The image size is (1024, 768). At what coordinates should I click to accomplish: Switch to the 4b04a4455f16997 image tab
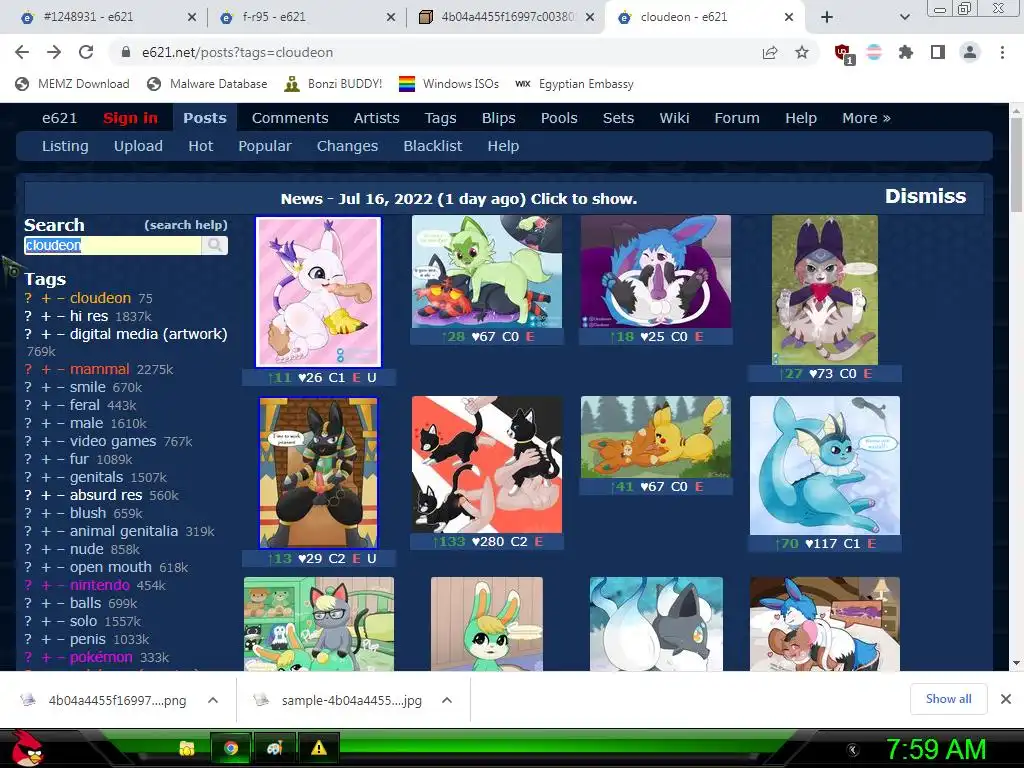(x=506, y=17)
